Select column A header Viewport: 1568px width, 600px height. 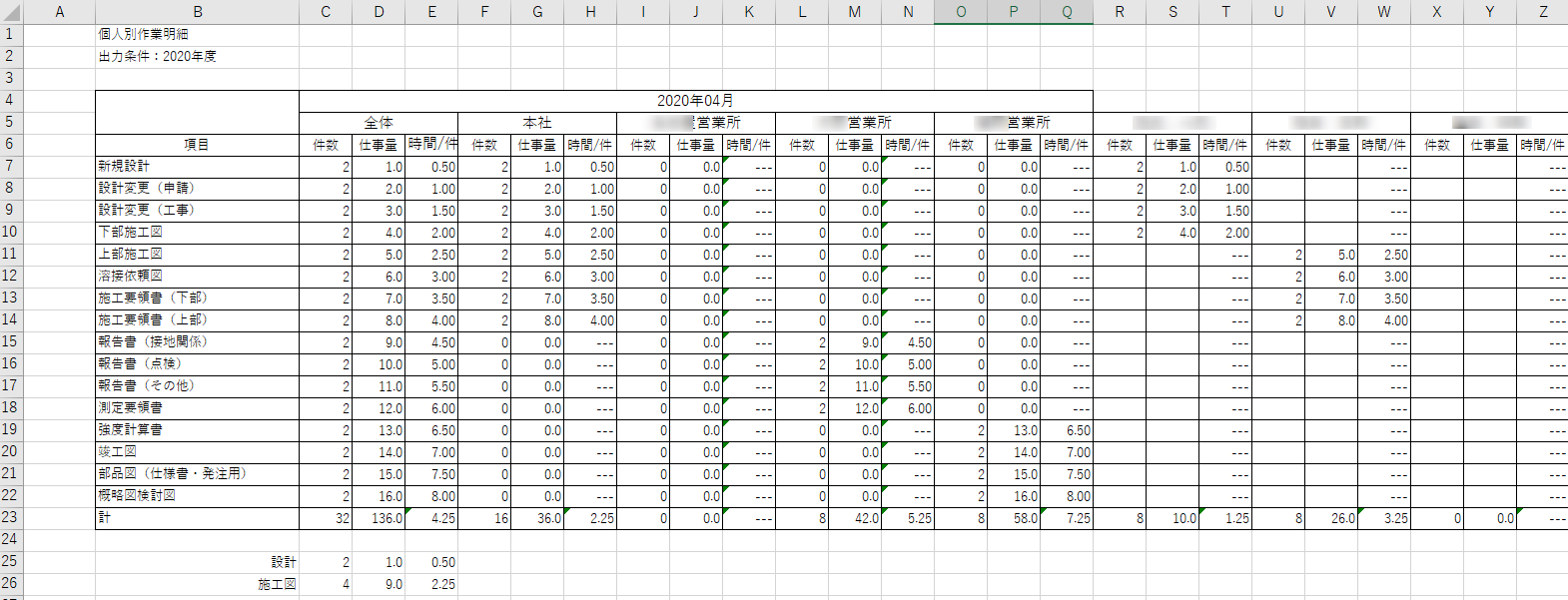click(59, 12)
